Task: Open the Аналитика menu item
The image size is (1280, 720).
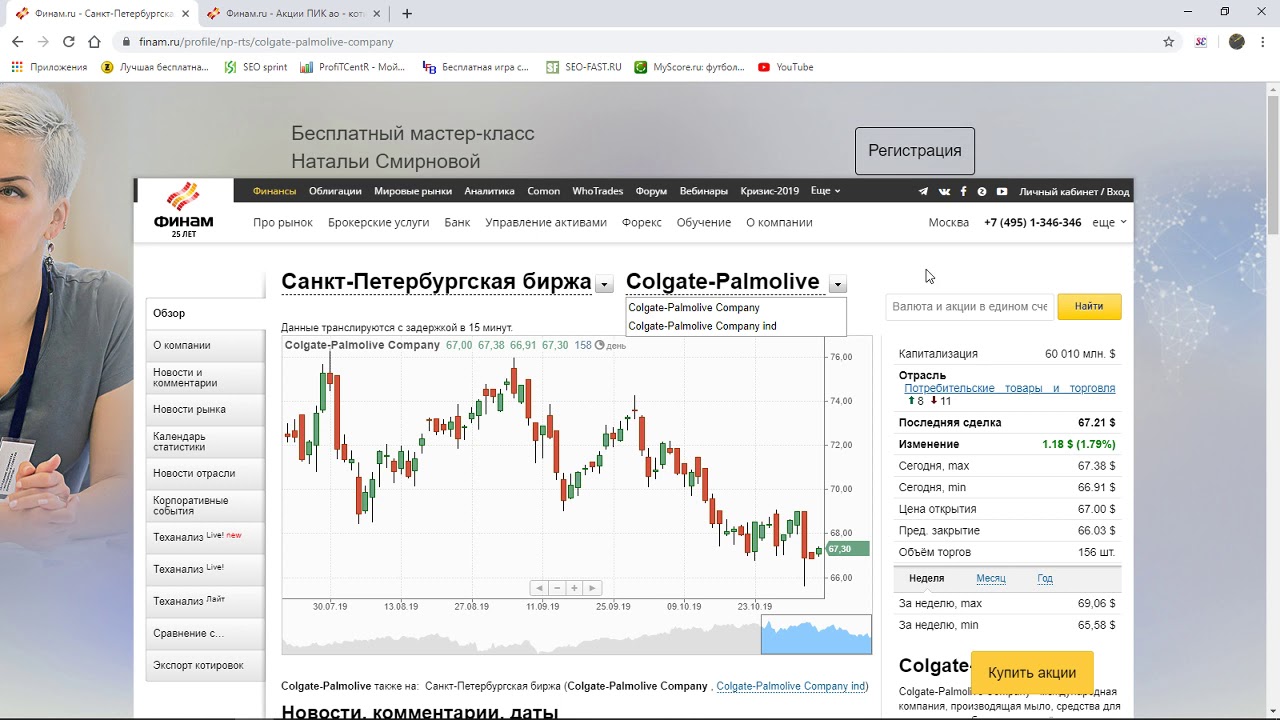Action: click(489, 191)
